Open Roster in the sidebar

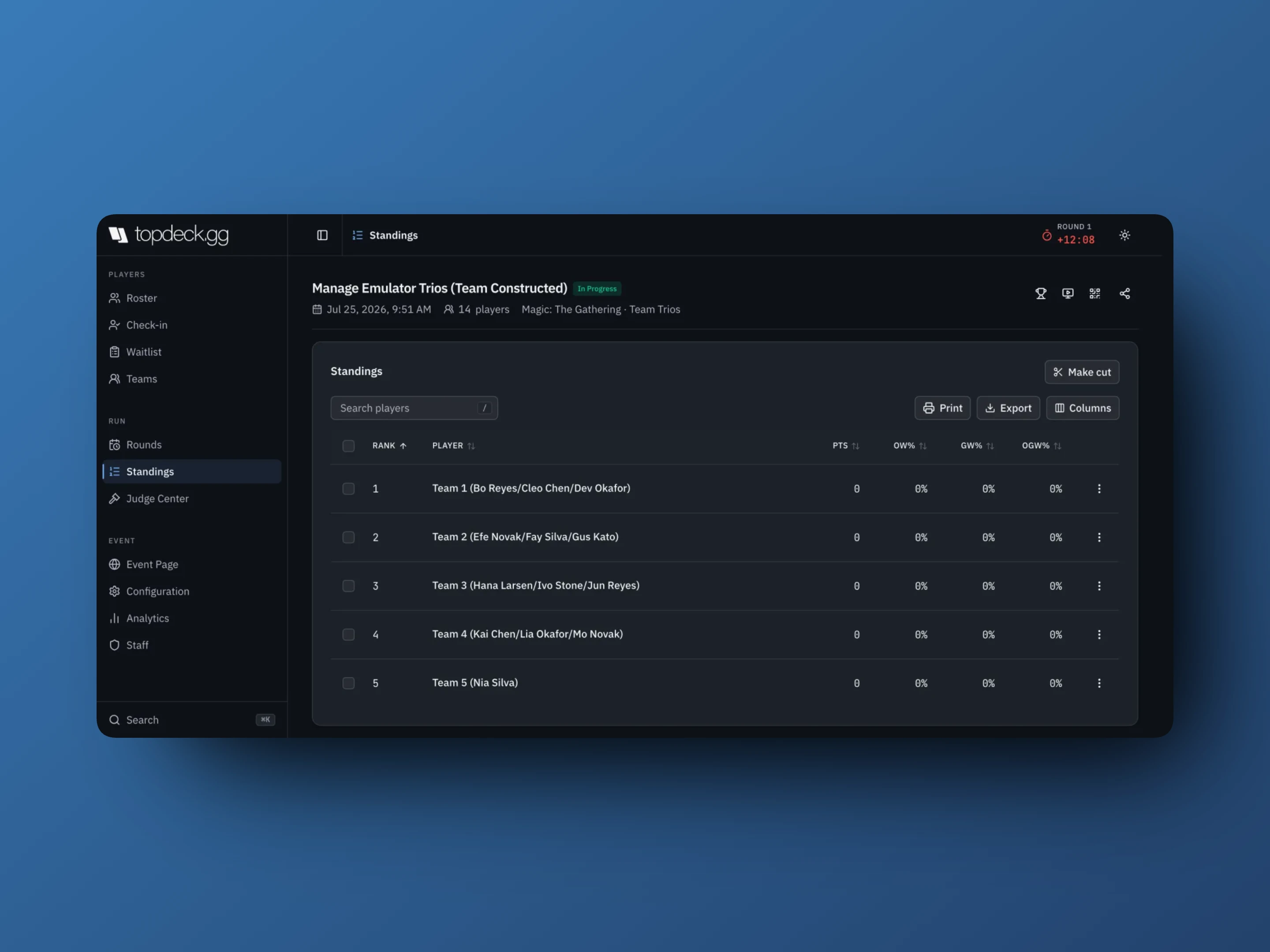(x=192, y=298)
